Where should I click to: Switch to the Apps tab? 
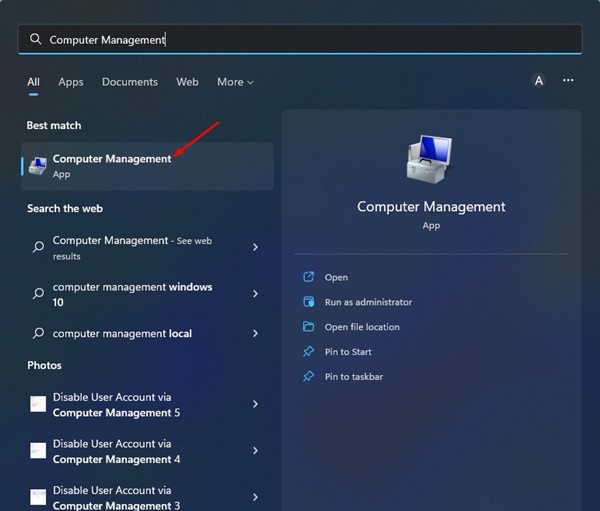click(x=70, y=82)
